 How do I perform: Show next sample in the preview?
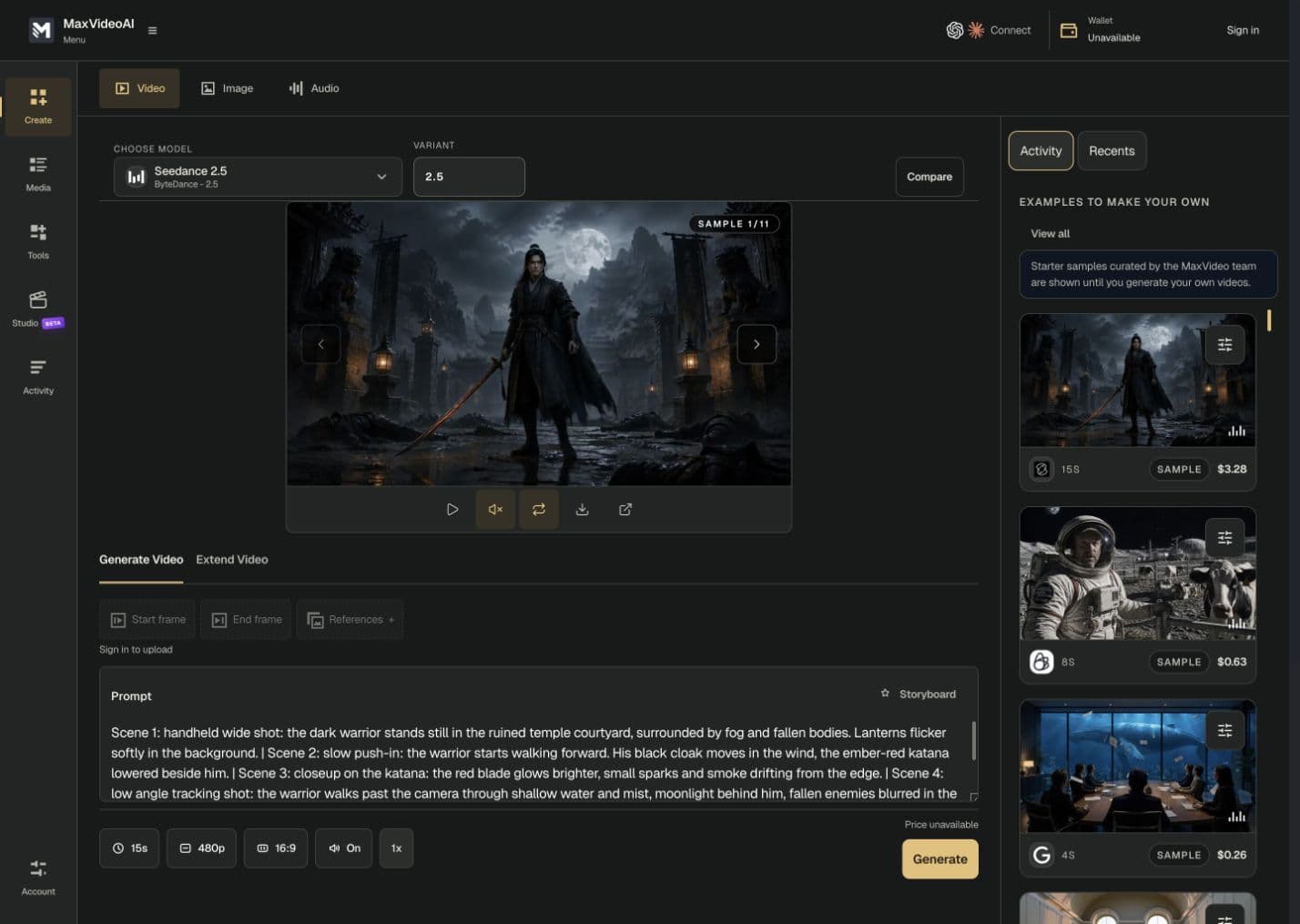757,344
